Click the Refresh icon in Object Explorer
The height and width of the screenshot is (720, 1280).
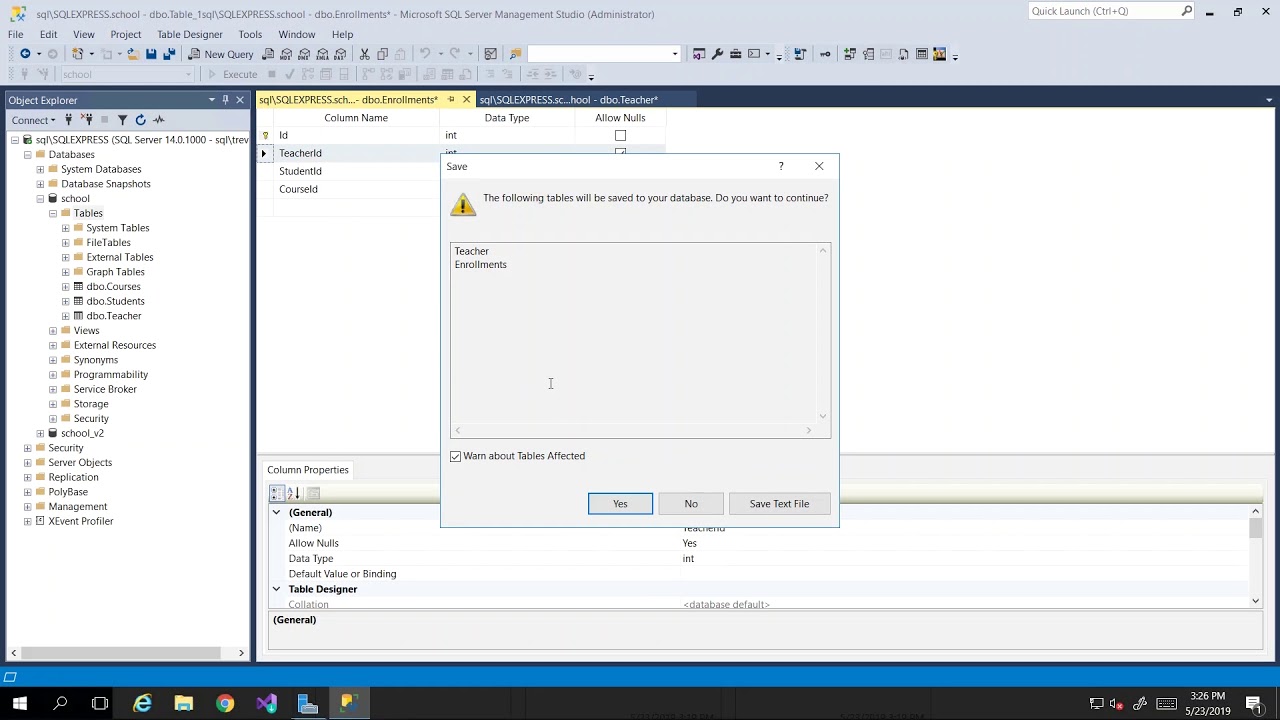tap(140, 120)
